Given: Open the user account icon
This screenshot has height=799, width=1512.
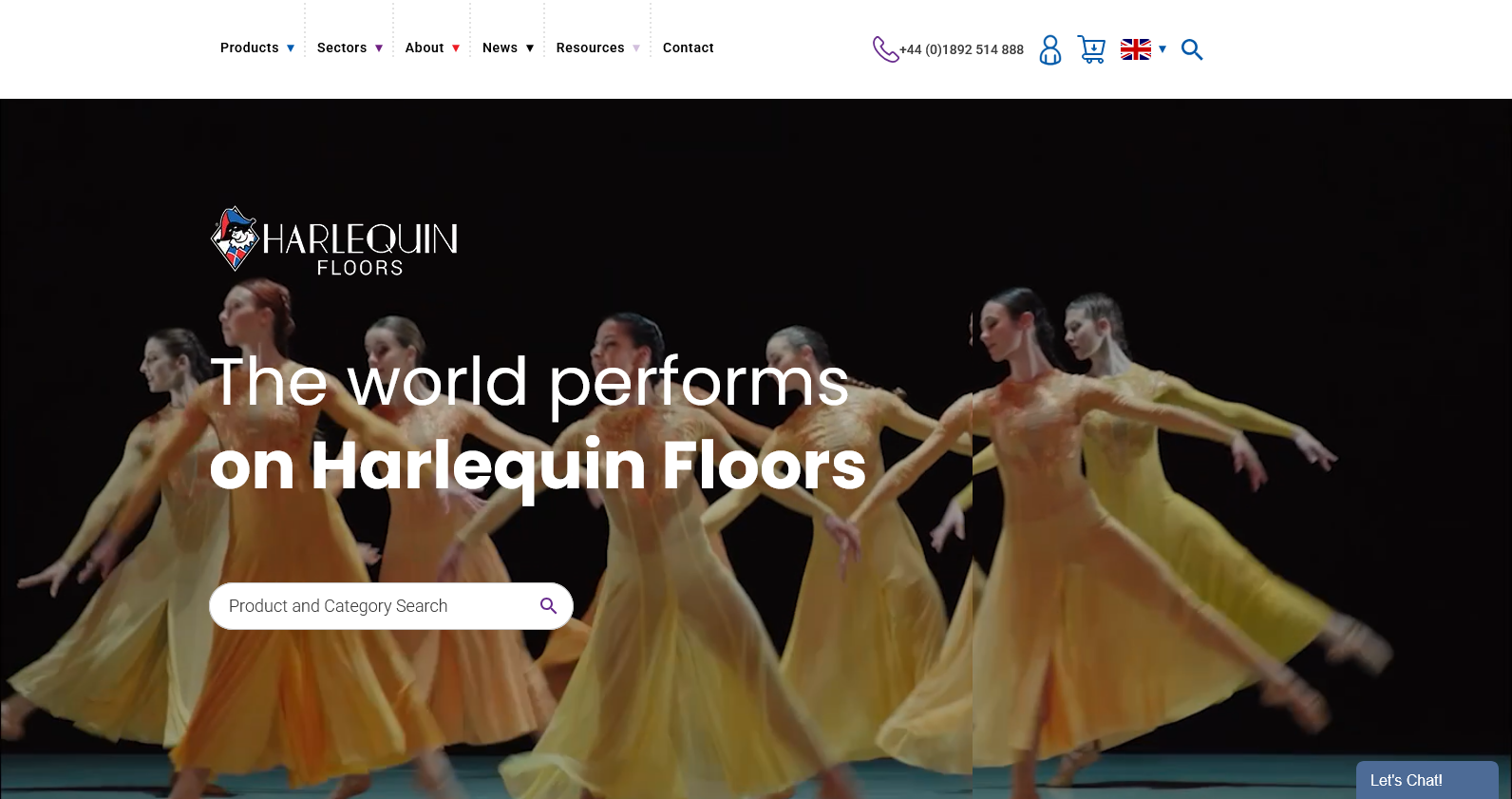Looking at the screenshot, I should click(1049, 49).
